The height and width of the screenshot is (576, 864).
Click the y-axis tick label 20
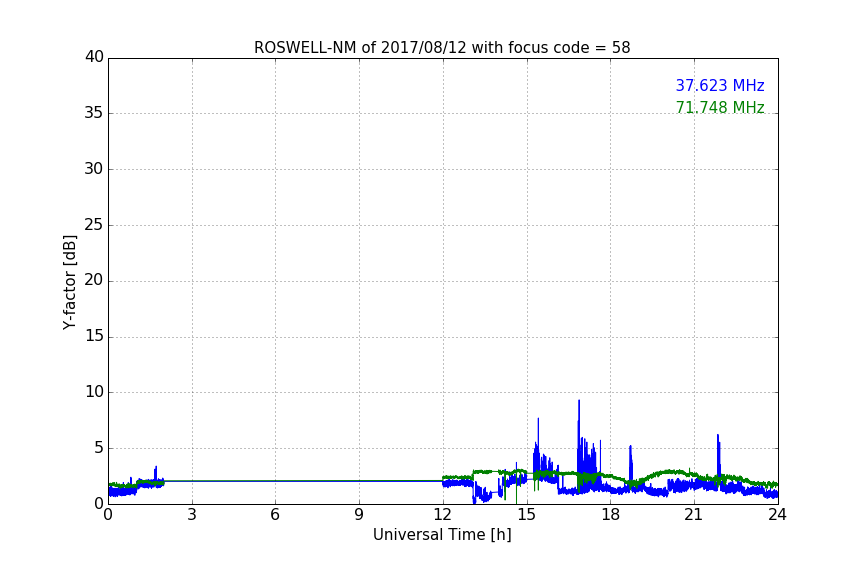[x=94, y=280]
